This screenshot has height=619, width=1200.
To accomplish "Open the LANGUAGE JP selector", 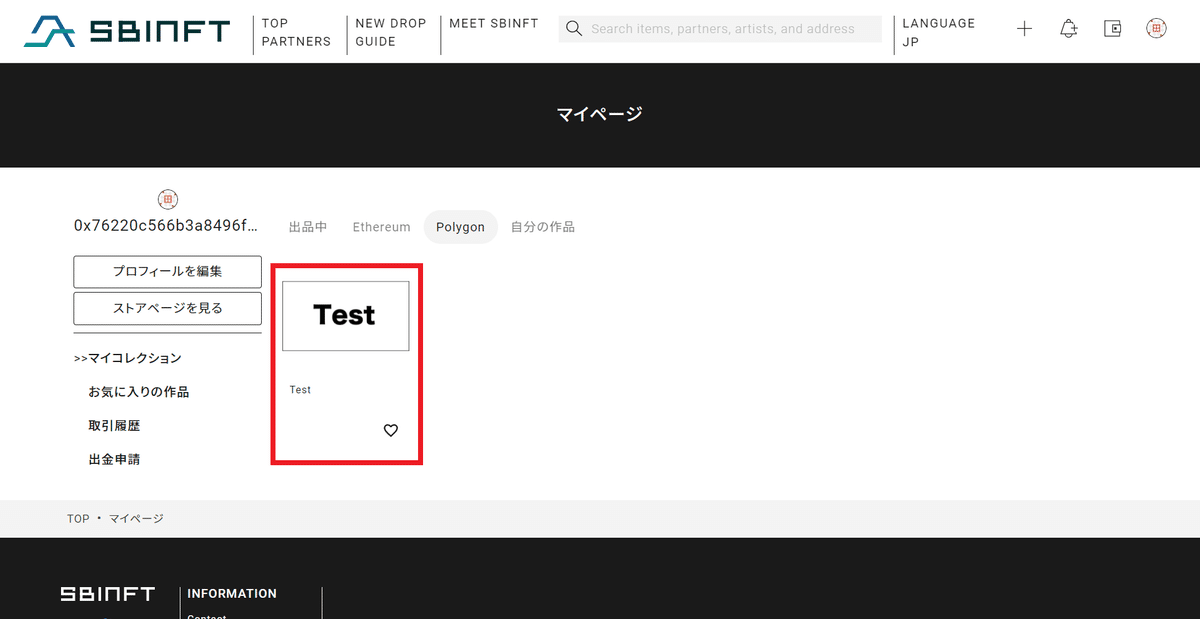I will 939,32.
